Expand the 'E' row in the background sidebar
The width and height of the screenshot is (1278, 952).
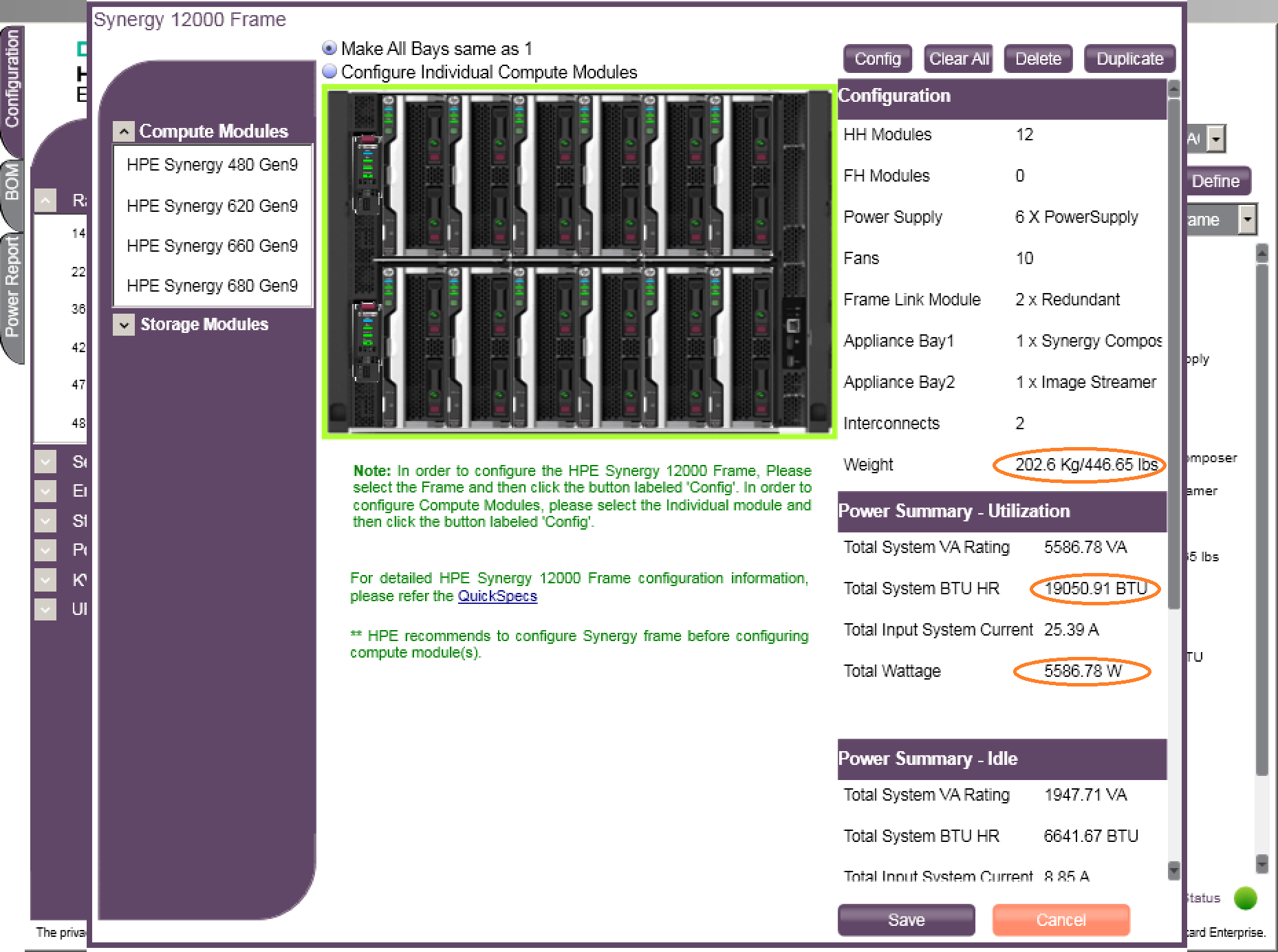click(45, 490)
